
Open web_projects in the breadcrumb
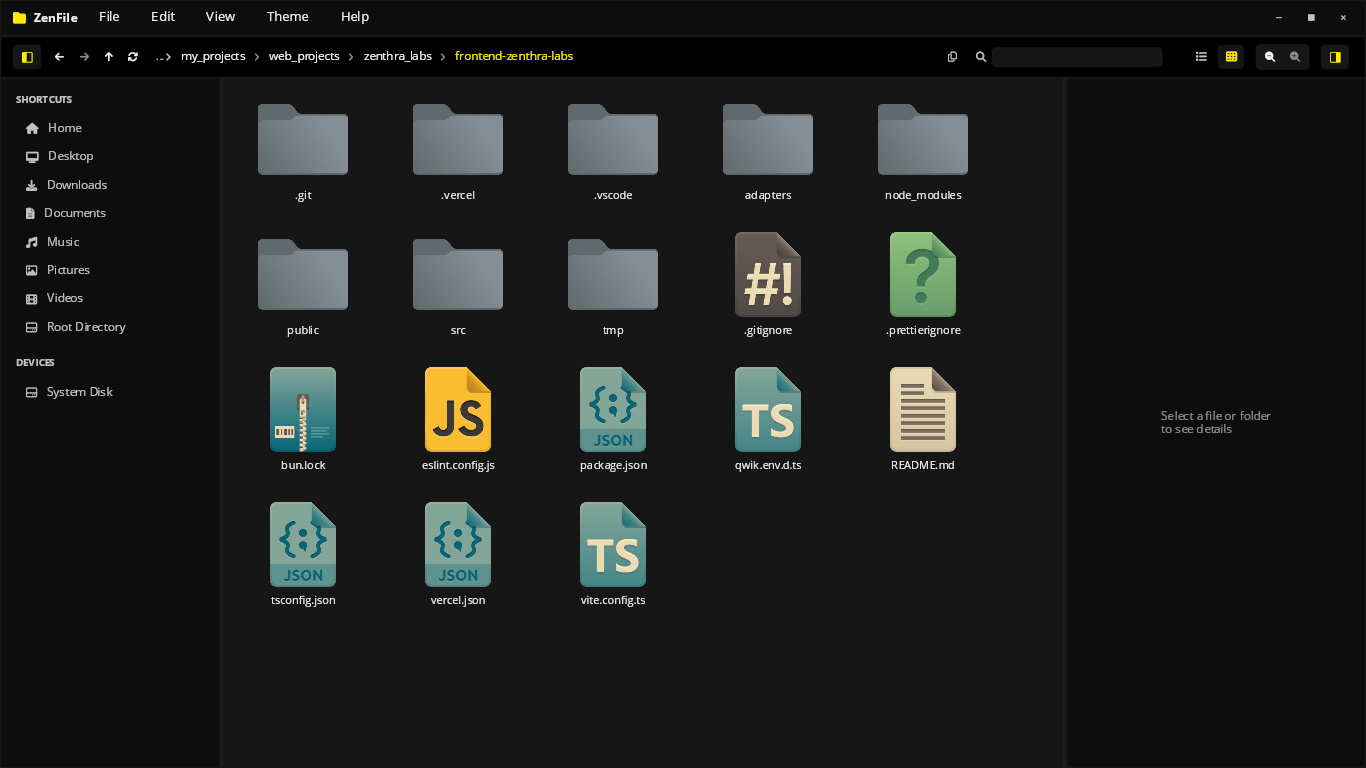[304, 57]
